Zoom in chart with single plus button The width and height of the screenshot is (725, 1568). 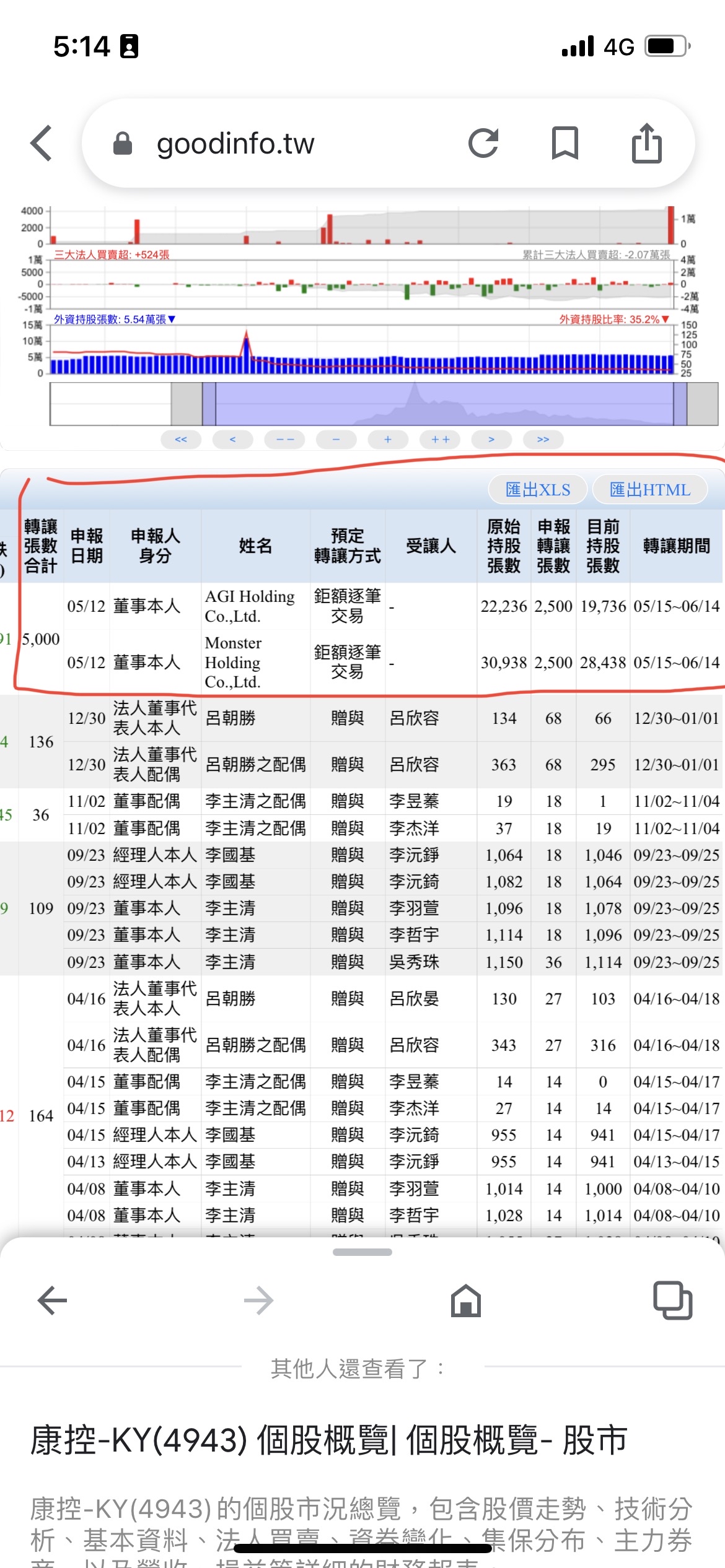point(387,440)
